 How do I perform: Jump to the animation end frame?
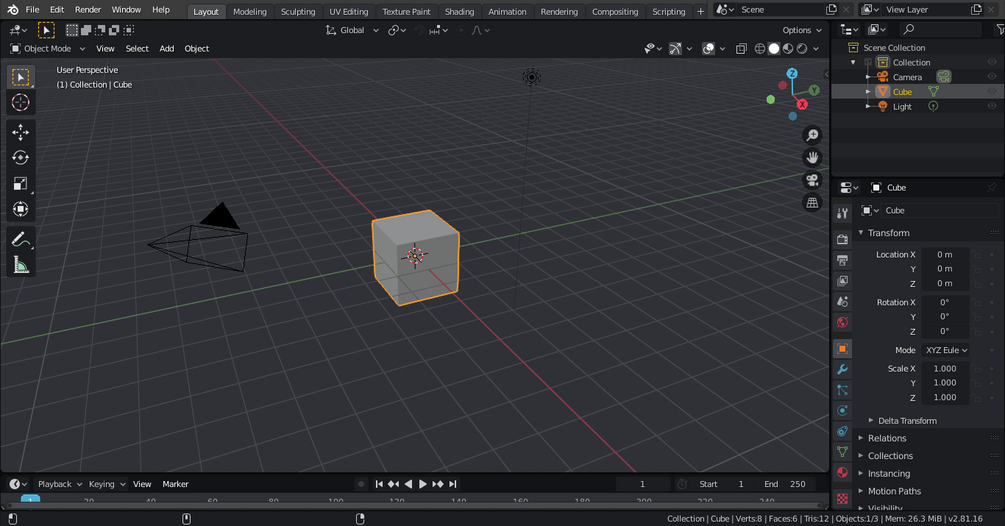(453, 484)
